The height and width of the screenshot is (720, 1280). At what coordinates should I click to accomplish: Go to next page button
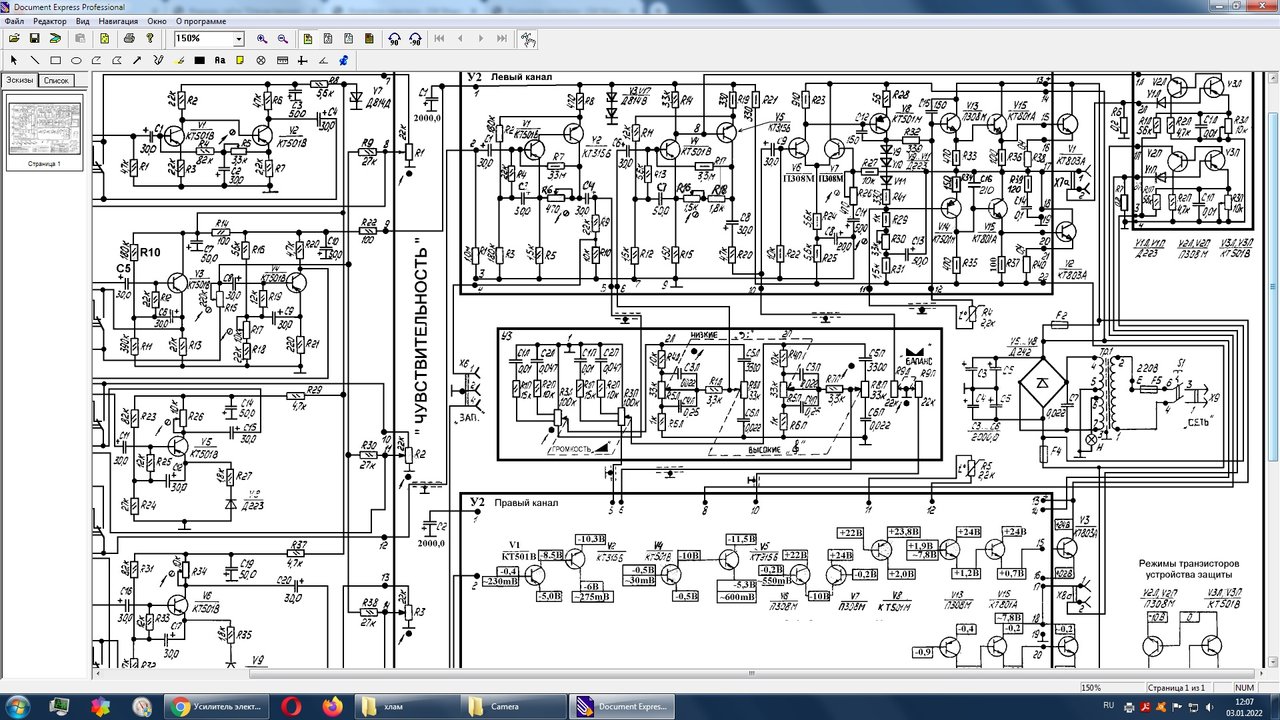tap(481, 38)
